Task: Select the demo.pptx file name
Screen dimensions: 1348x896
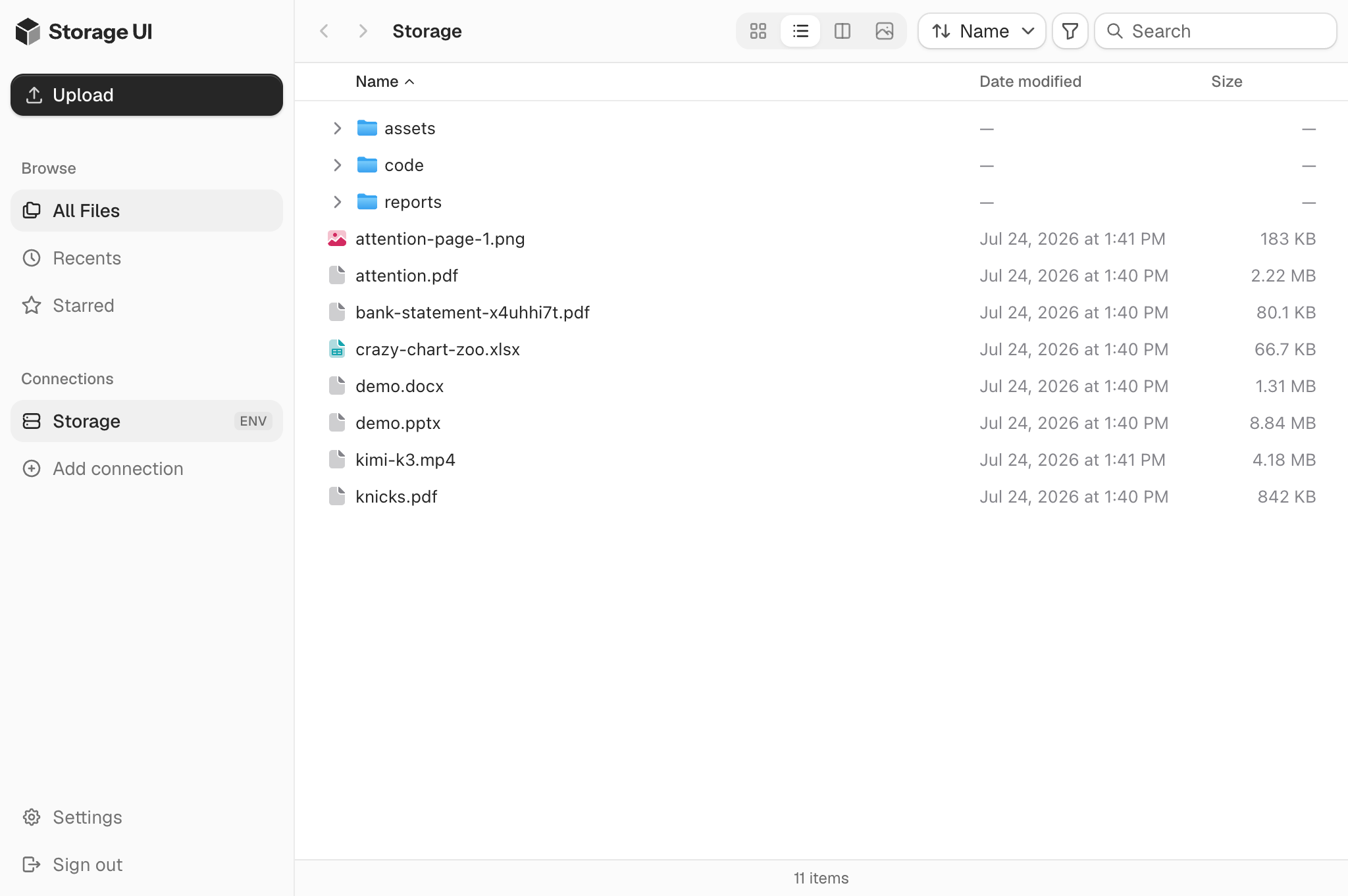Action: tap(398, 423)
